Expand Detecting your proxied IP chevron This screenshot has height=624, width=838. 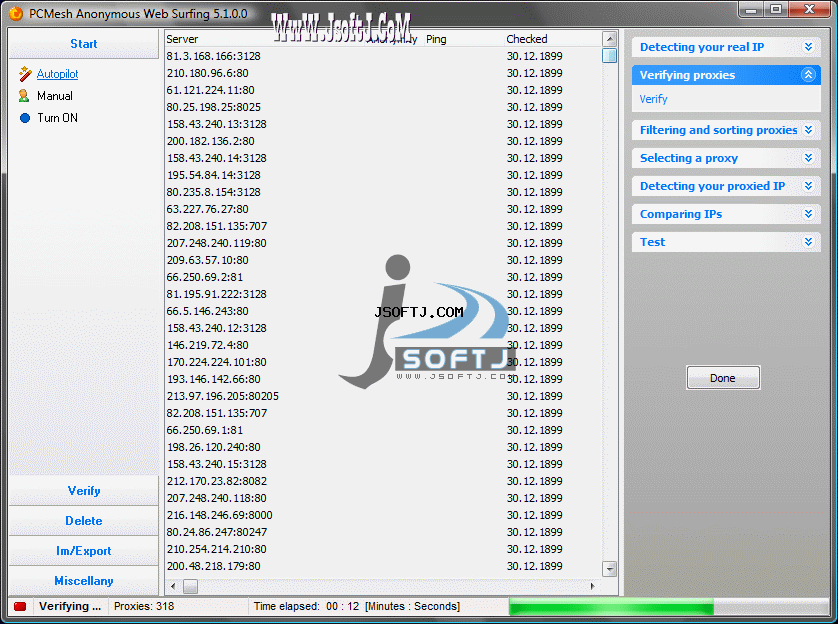pos(808,186)
